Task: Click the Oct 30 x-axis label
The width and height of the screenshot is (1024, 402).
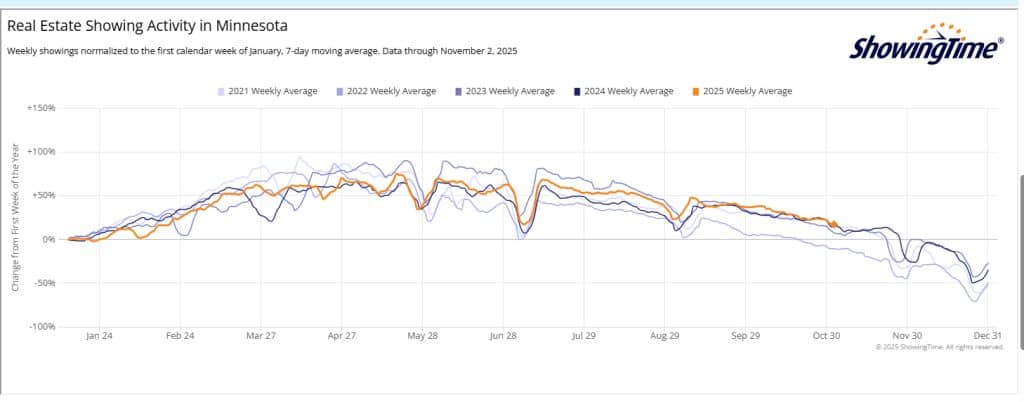Action: 826,336
